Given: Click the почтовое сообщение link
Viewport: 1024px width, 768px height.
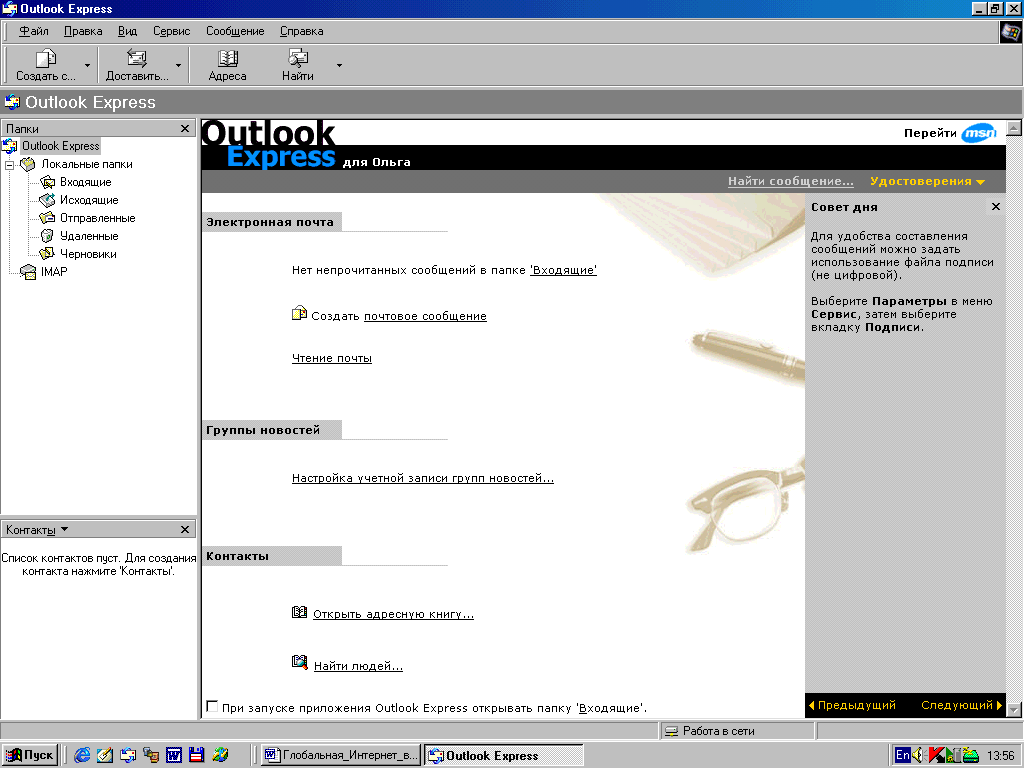Looking at the screenshot, I should pyautogui.click(x=425, y=316).
